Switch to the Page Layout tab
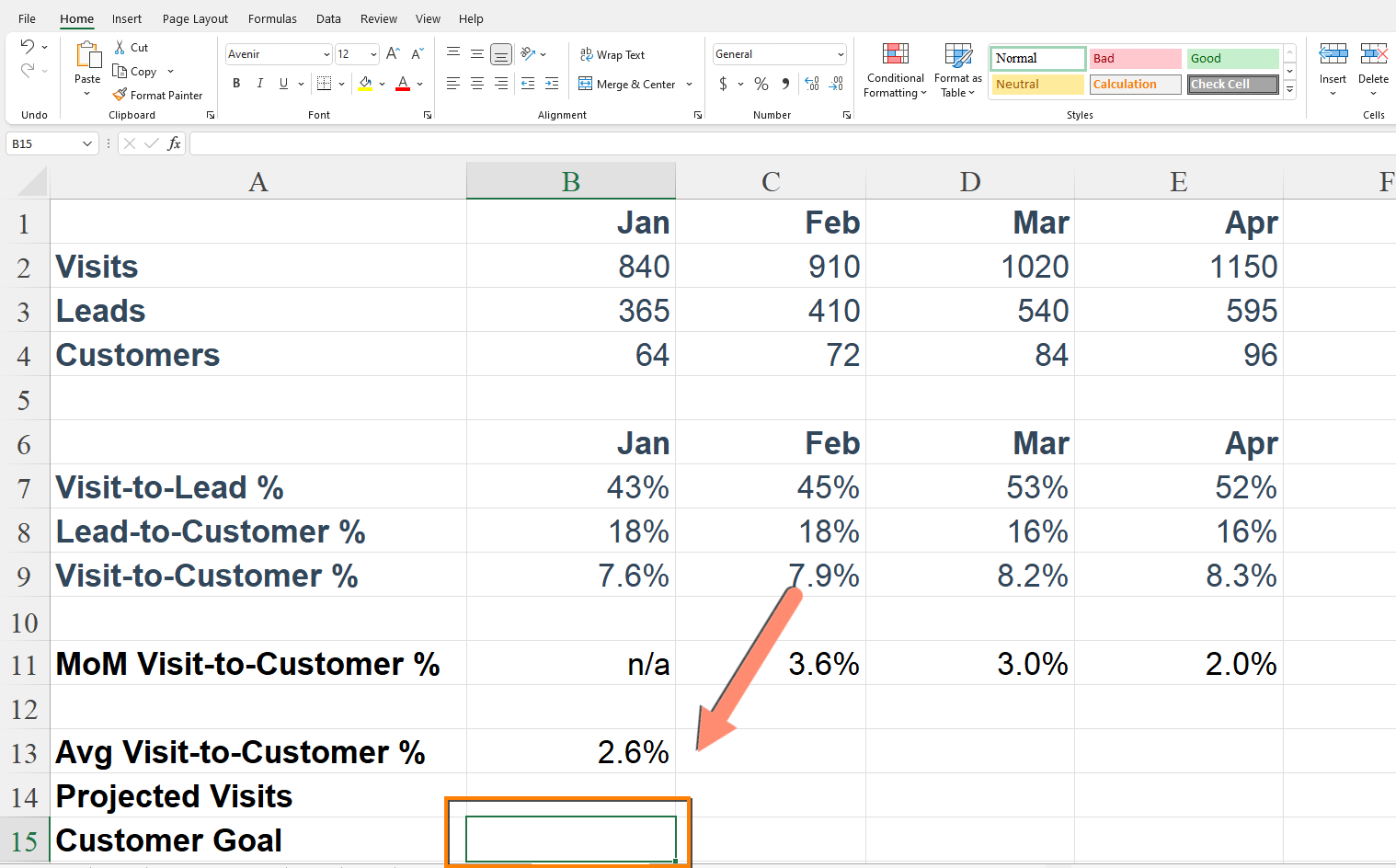This screenshot has height=868, width=1396. click(x=195, y=18)
